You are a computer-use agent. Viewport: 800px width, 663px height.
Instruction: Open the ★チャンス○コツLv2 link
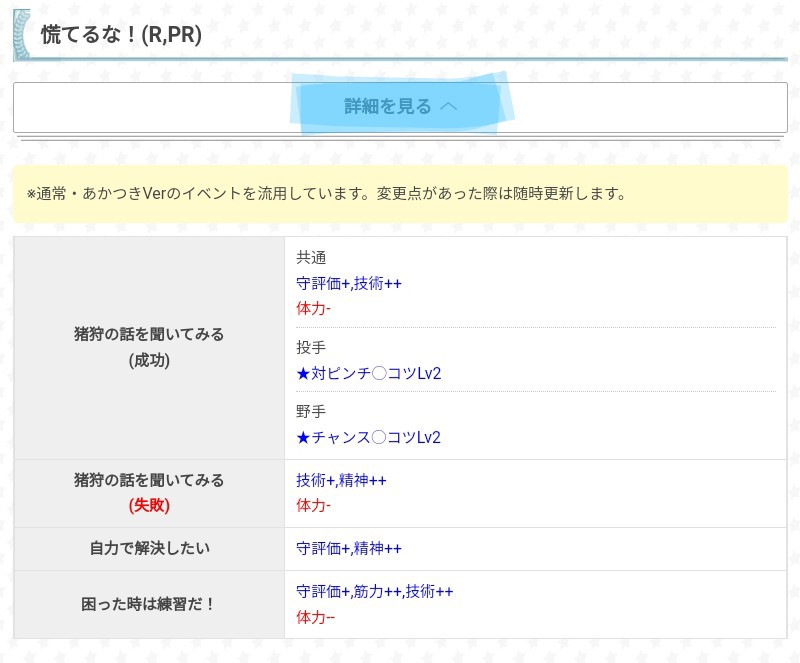pos(368,437)
